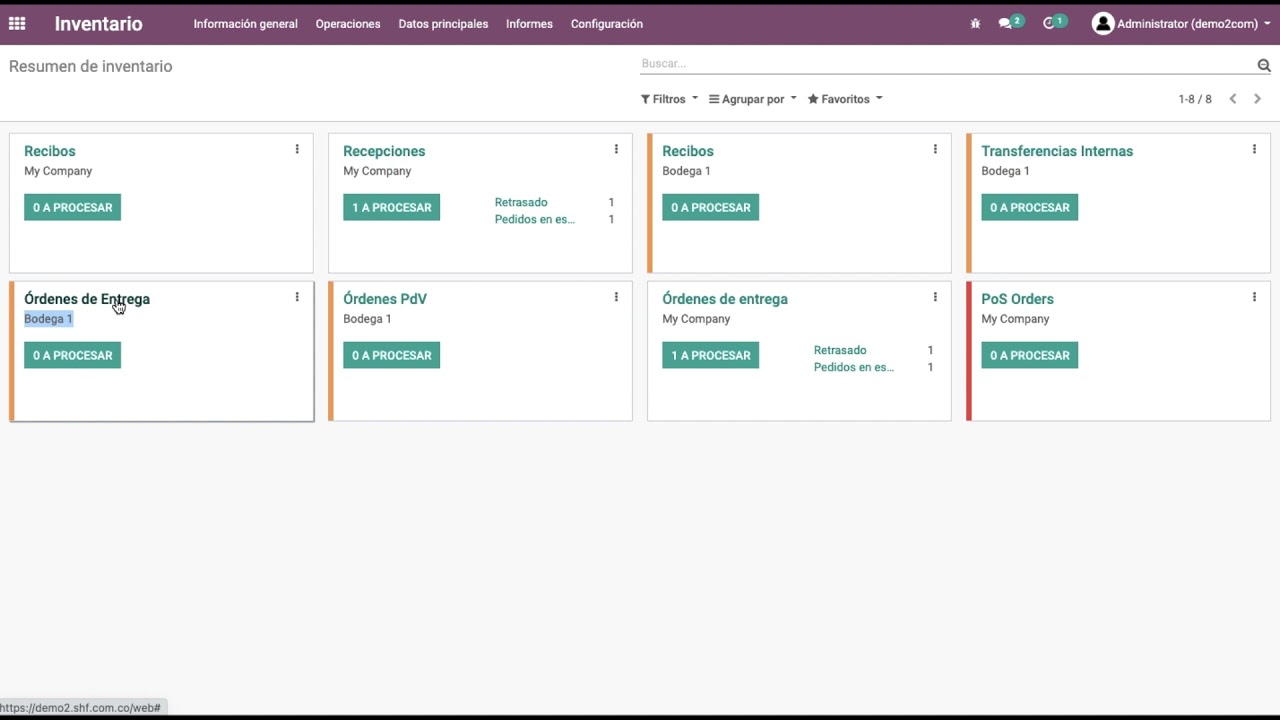Viewport: 1280px width, 720px height.
Task: Click highlighted Bodega 1 text under Órdenes de Entrega
Action: (x=48, y=319)
